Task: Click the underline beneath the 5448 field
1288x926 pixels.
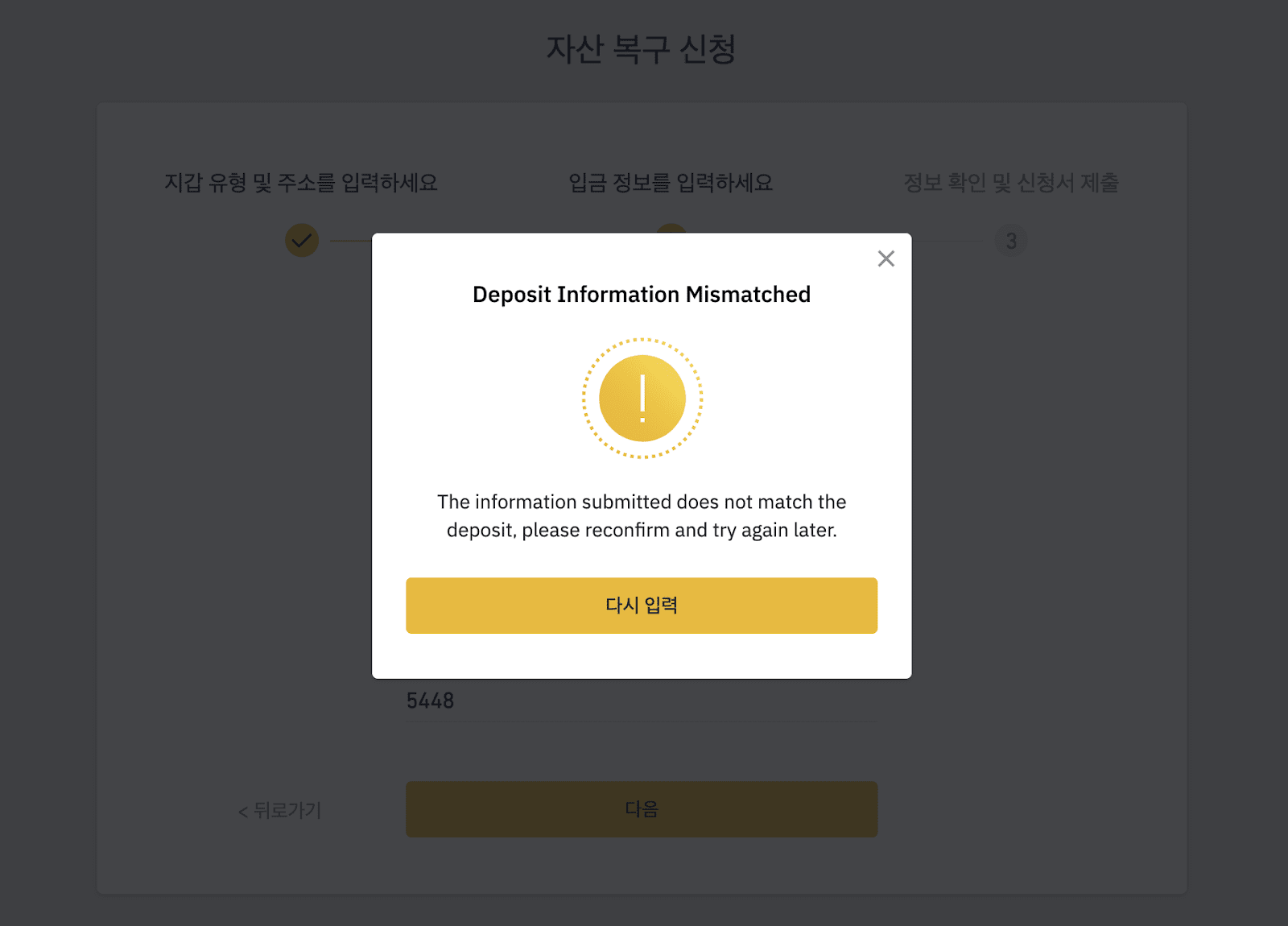Action: click(642, 721)
